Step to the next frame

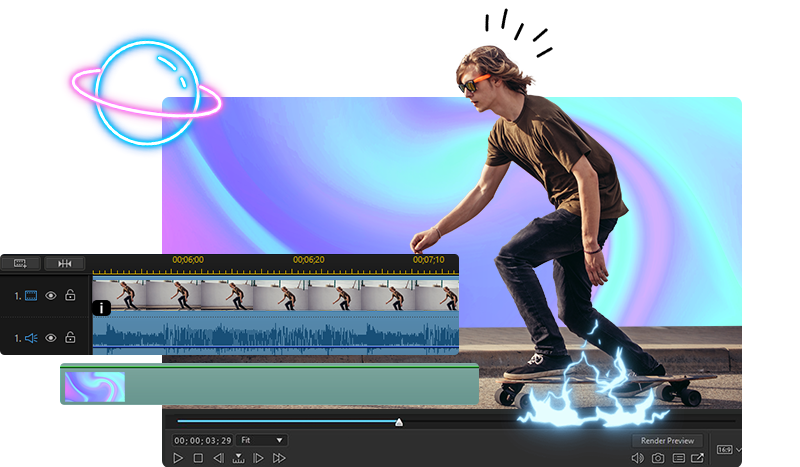tap(259, 458)
